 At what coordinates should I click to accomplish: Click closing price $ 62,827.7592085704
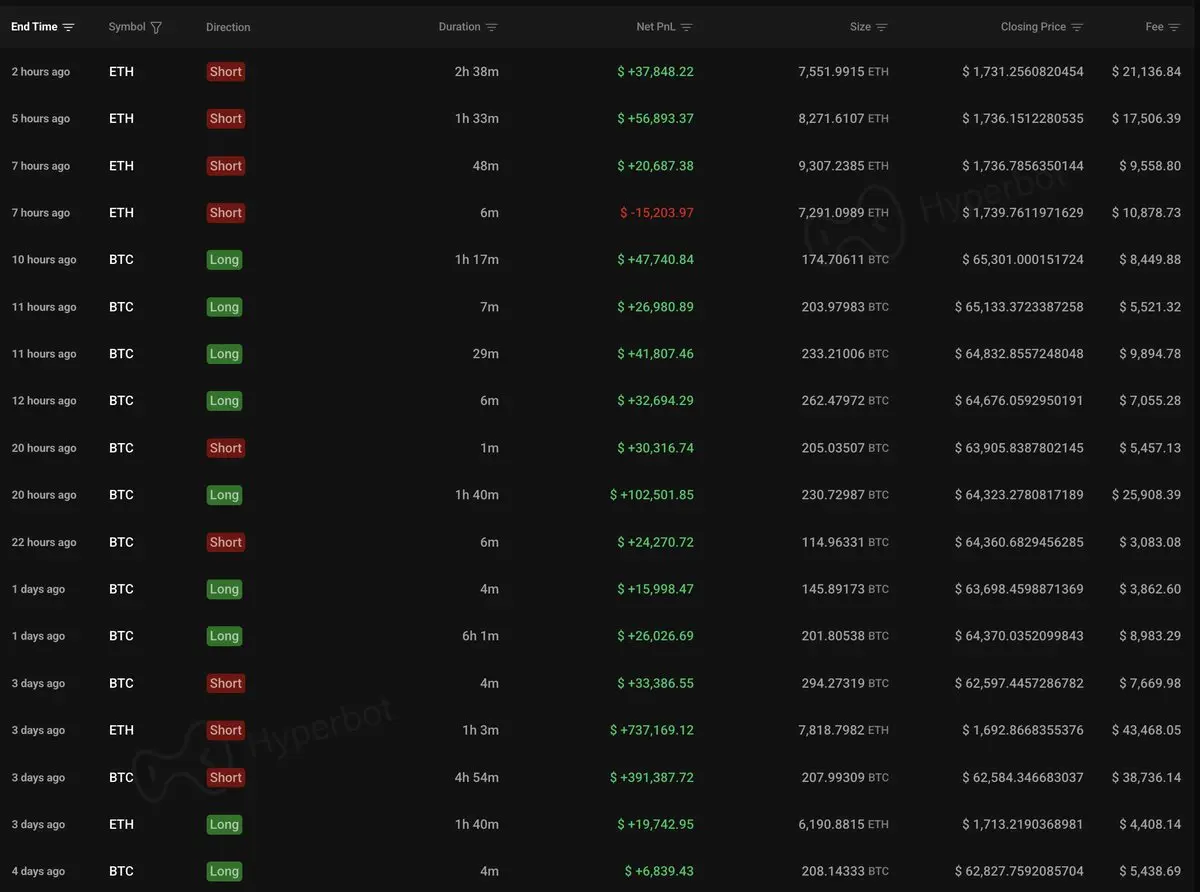1019,872
